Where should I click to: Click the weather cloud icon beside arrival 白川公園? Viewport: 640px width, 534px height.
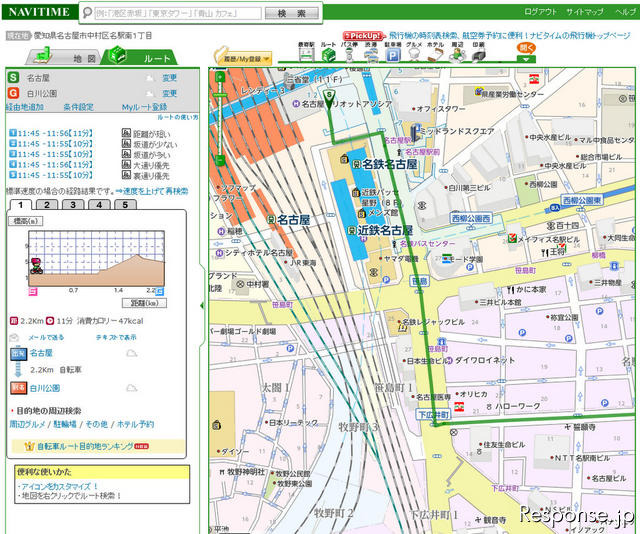pos(131,388)
